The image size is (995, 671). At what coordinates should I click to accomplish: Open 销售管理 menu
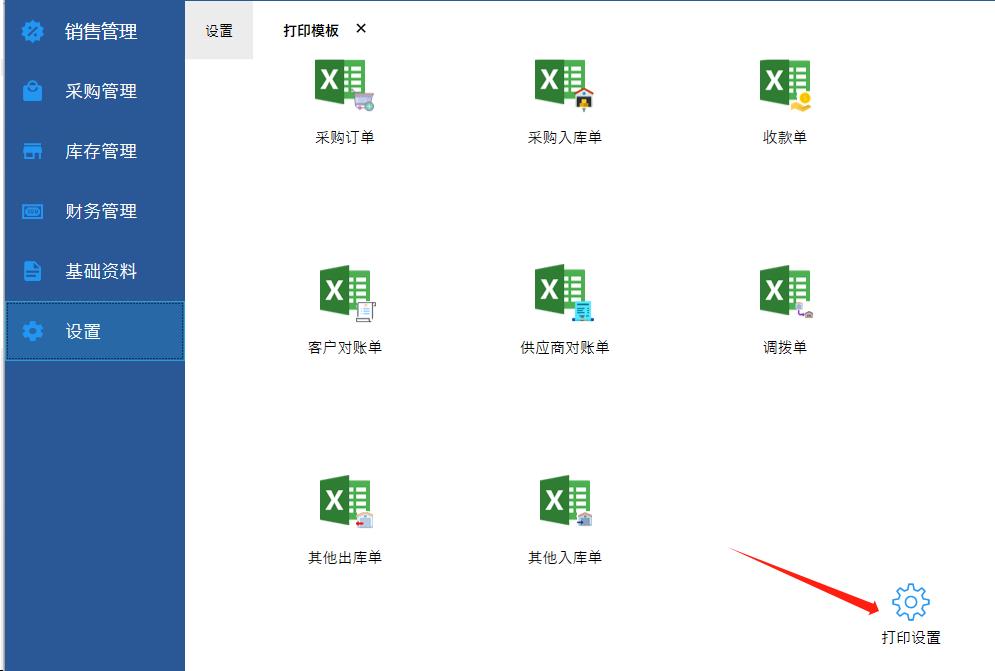point(95,31)
